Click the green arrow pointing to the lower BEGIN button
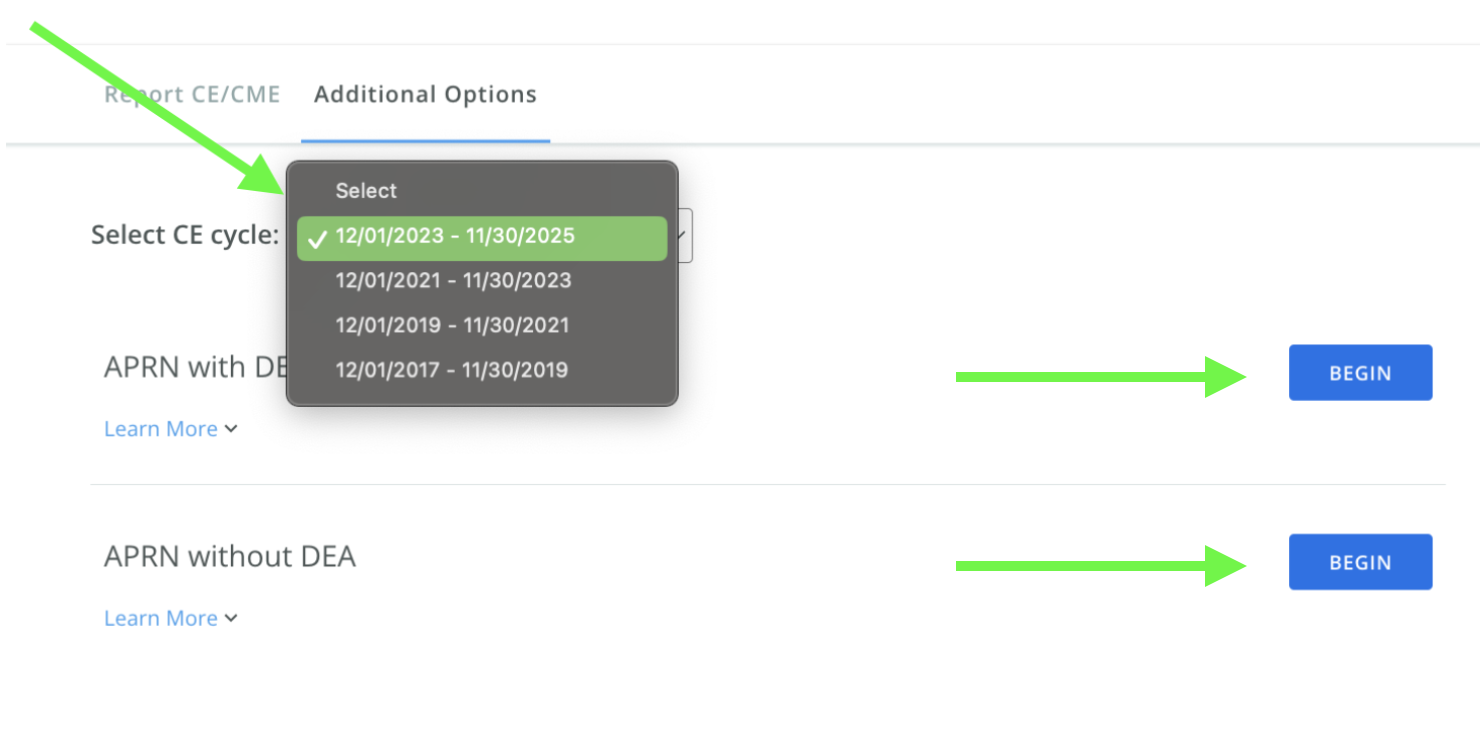This screenshot has width=1480, height=730. pos(1100,566)
